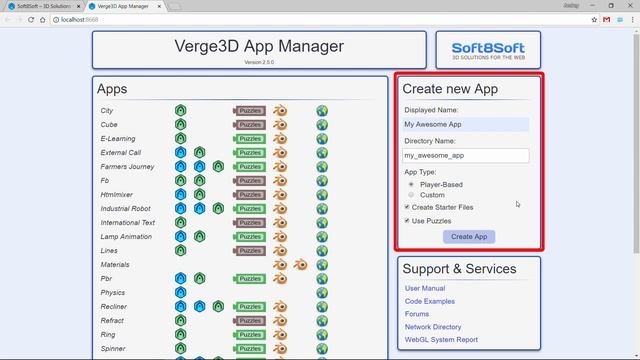
Task: Select Verge3D App Manager browser tab
Action: pyautogui.click(x=122, y=6)
